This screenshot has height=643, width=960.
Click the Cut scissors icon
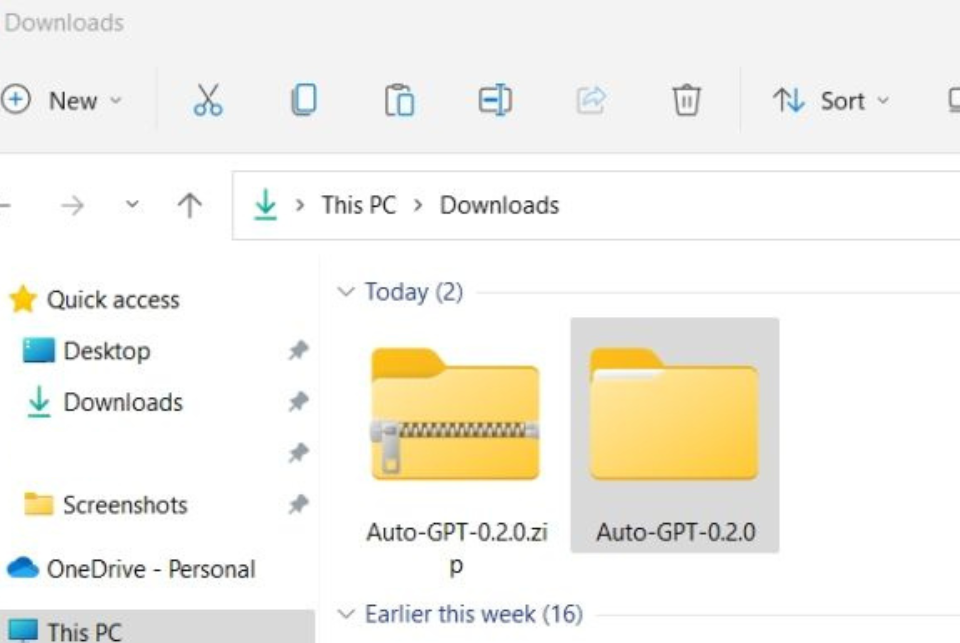208,100
